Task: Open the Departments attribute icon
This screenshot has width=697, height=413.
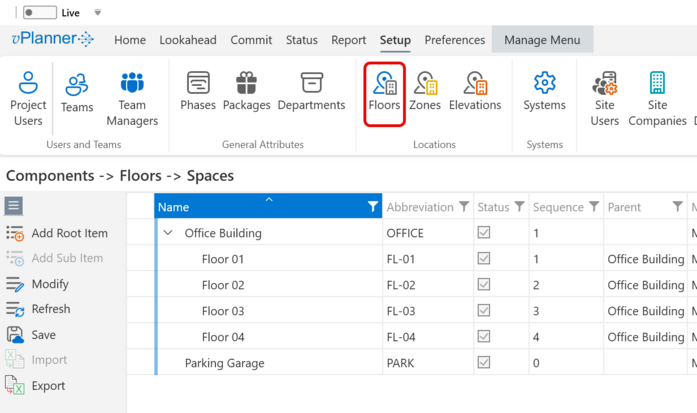Action: [x=311, y=91]
